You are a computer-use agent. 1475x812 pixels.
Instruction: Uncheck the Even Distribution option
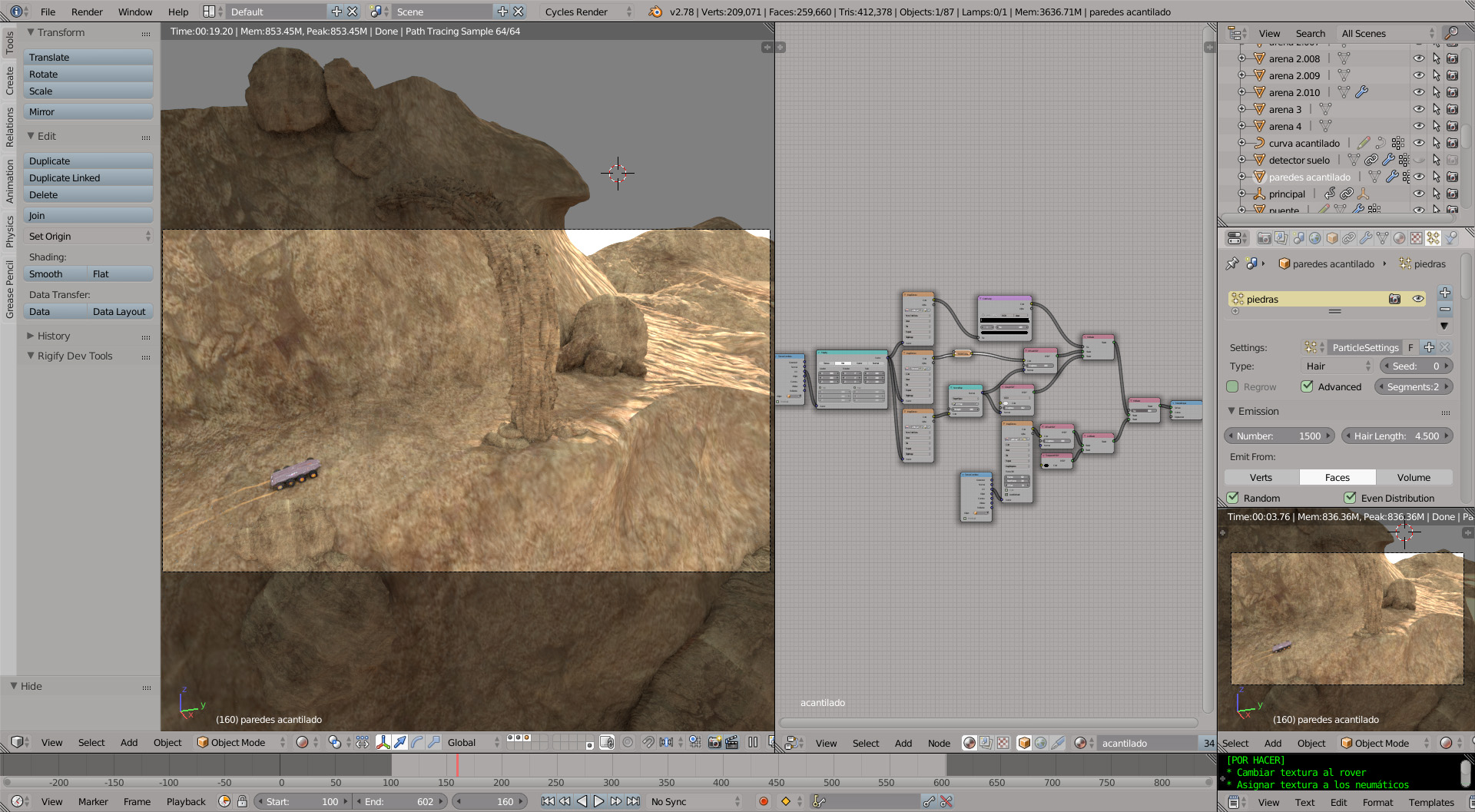[1350, 498]
